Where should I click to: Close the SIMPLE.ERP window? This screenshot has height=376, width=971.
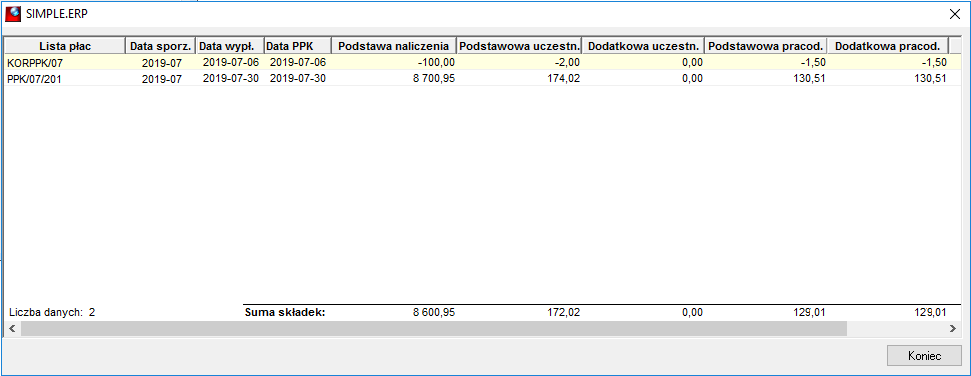[x=954, y=14]
